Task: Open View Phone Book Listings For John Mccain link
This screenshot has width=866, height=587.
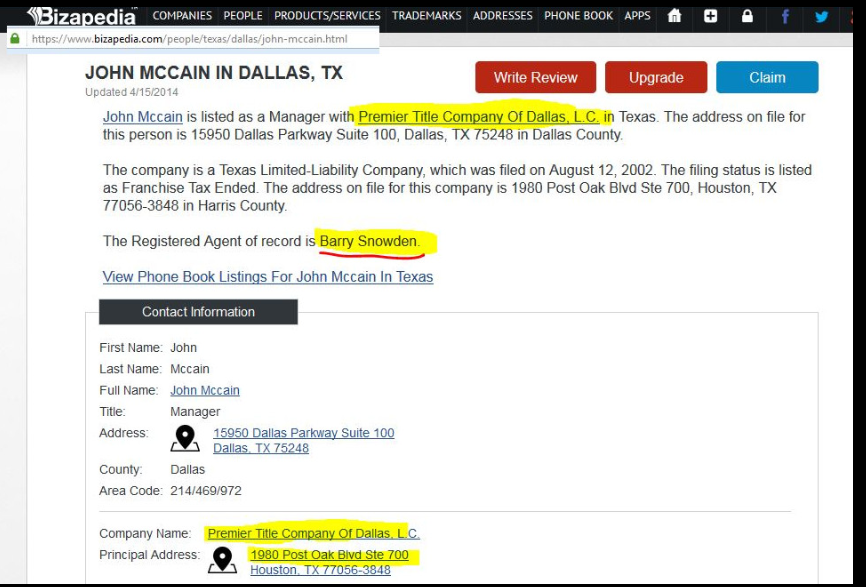Action: point(268,277)
